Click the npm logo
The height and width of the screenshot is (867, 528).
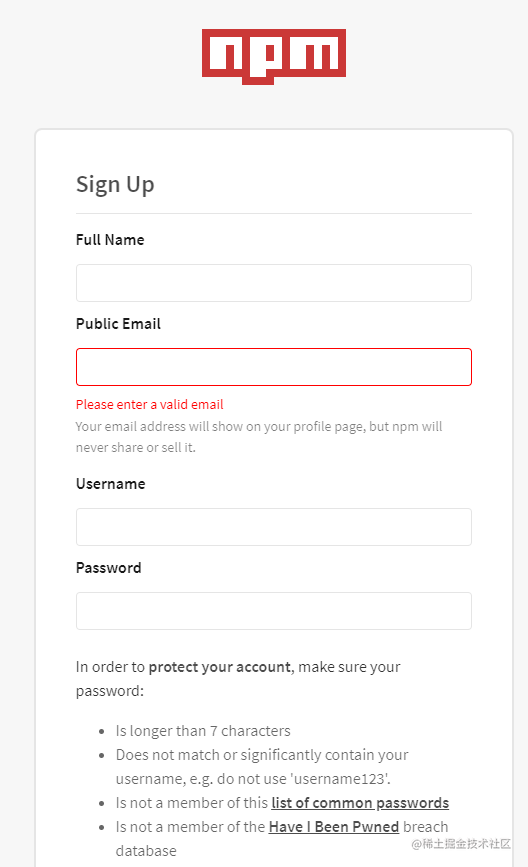274,56
